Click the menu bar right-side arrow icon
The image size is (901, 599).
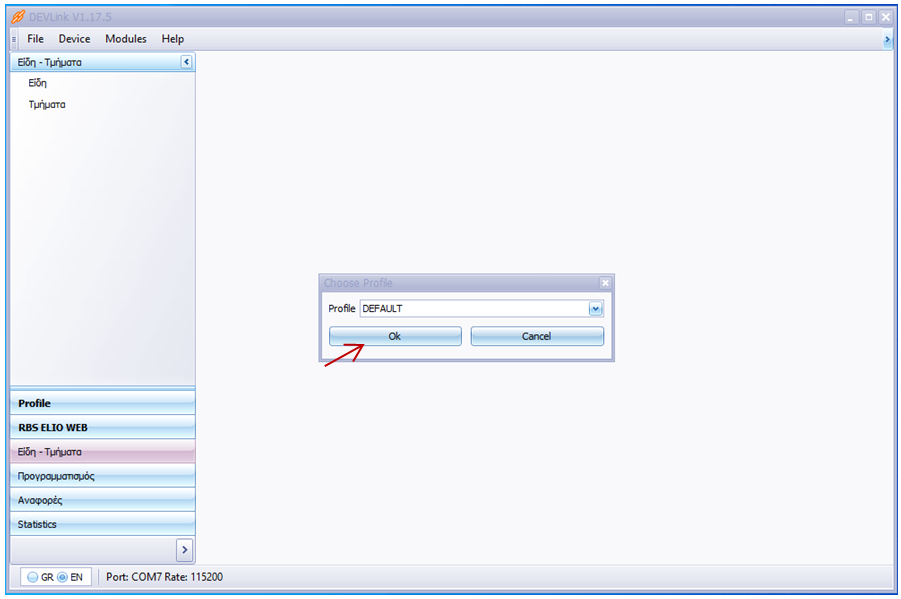click(x=887, y=39)
